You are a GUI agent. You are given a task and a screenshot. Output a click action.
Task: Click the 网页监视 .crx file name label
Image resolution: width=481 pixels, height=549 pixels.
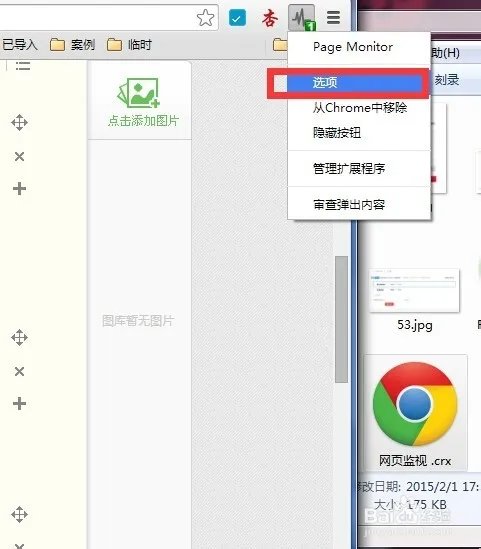[x=415, y=461]
